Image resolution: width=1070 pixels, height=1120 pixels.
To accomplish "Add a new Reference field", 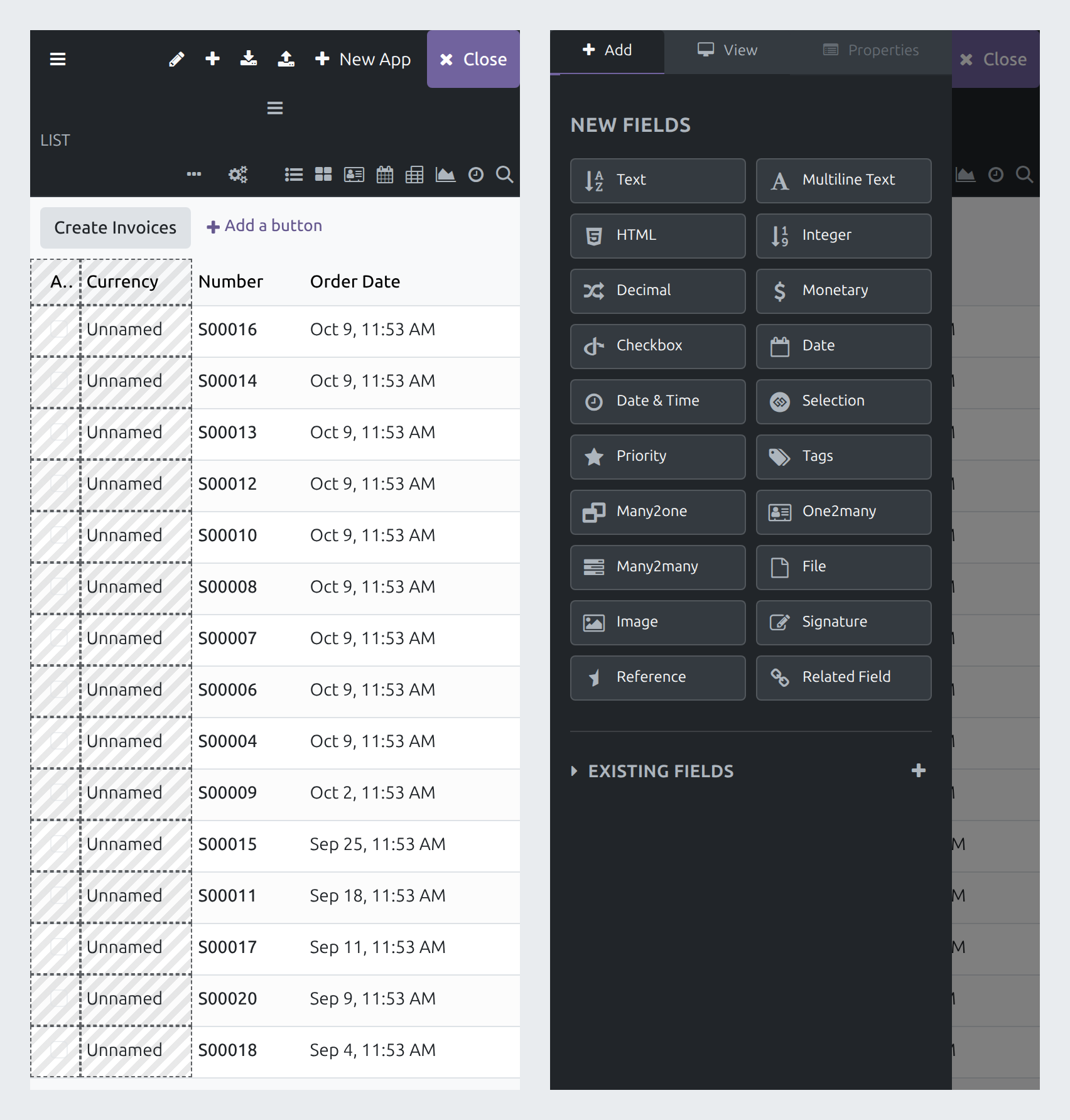I will [x=658, y=678].
